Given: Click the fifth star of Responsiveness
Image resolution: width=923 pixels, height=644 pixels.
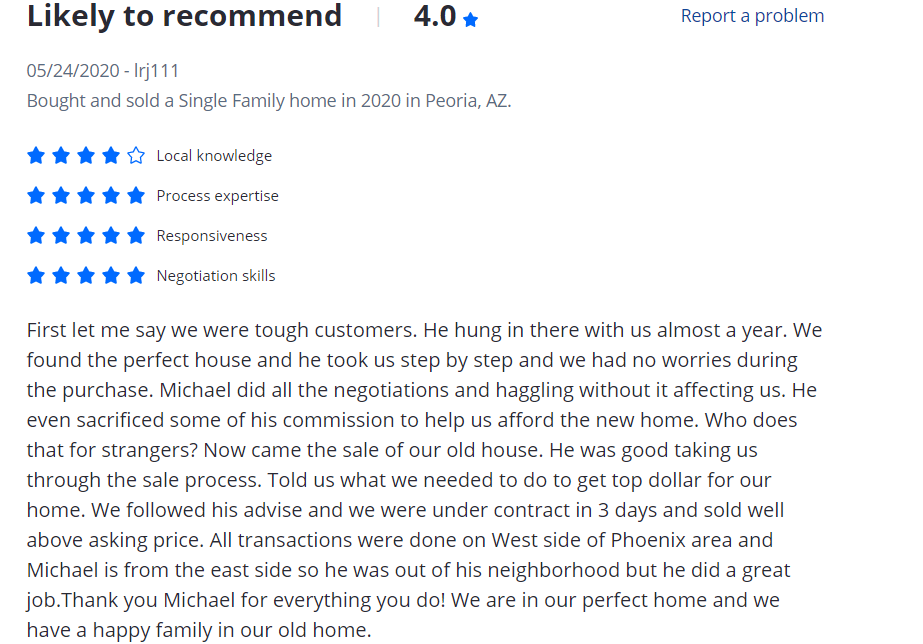Looking at the screenshot, I should (136, 235).
